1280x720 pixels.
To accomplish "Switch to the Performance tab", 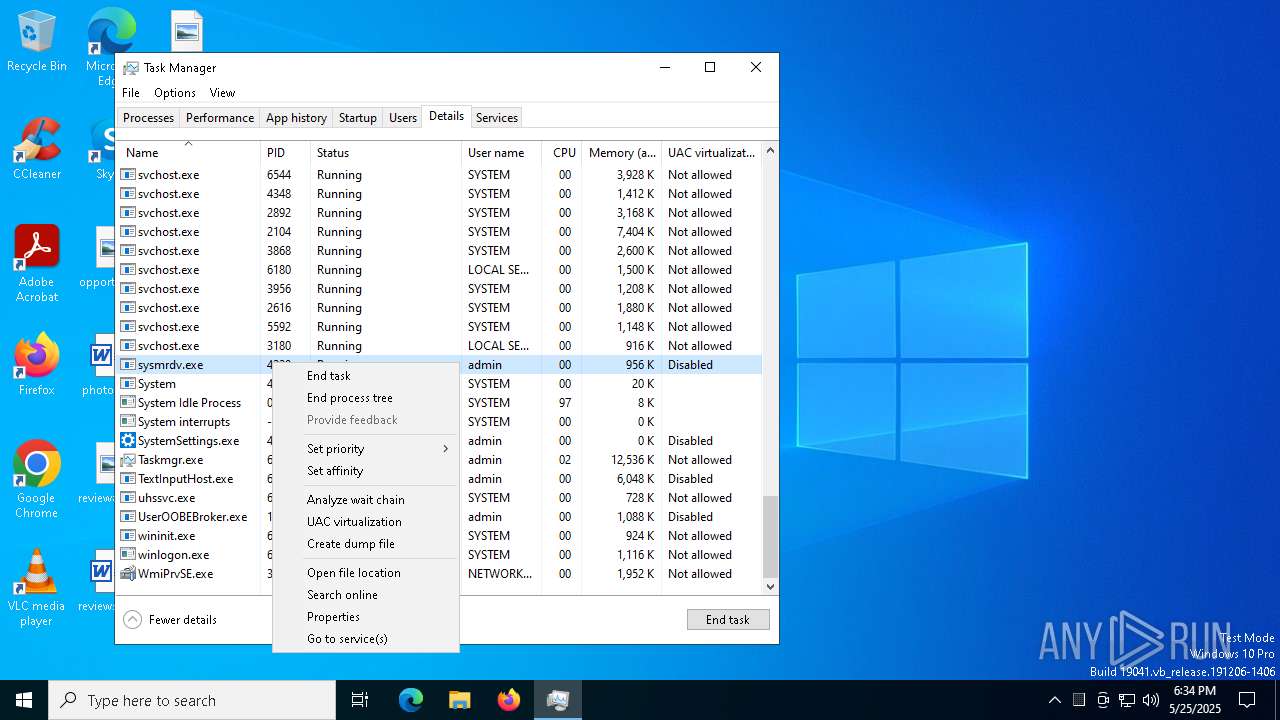I will [x=220, y=118].
